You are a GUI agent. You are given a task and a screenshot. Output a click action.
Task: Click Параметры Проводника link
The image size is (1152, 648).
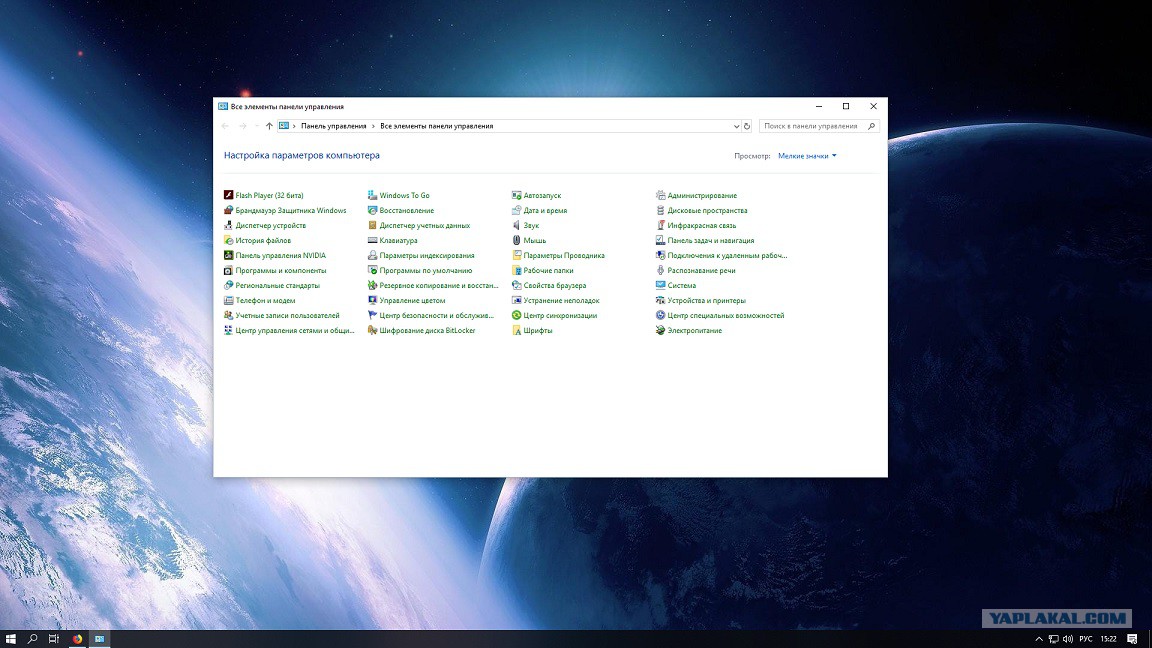[x=564, y=256]
